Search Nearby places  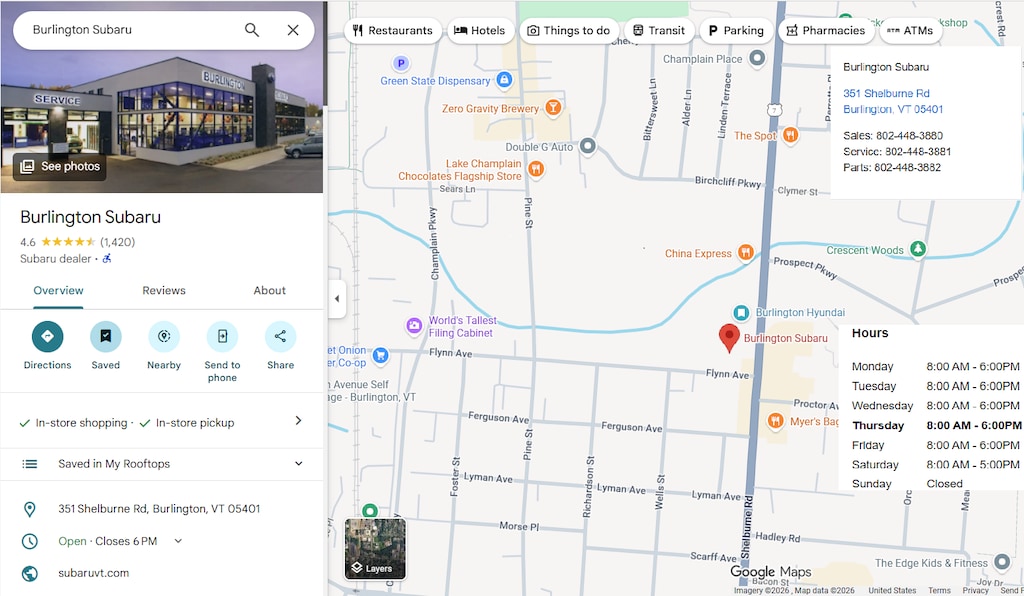(164, 337)
